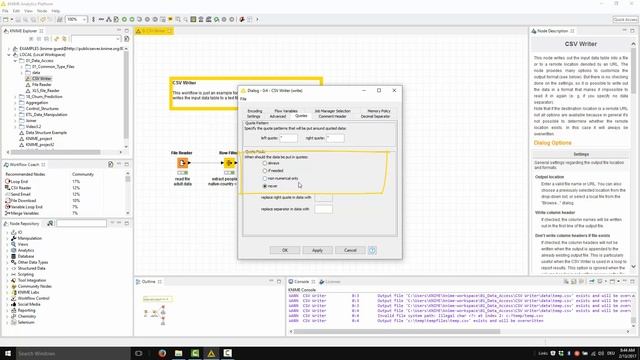Expand the Manipulation category
Viewport: 640px width, 360px height.
(7, 238)
